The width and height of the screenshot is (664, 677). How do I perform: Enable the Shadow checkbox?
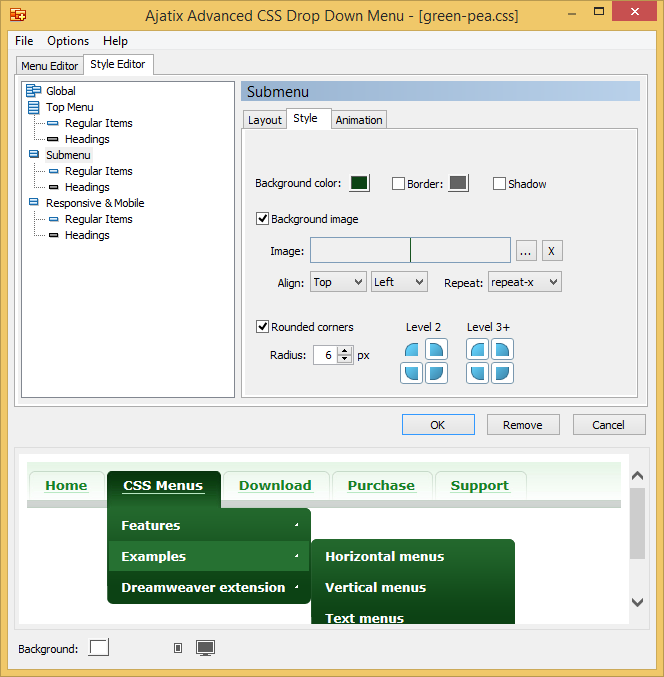[499, 183]
